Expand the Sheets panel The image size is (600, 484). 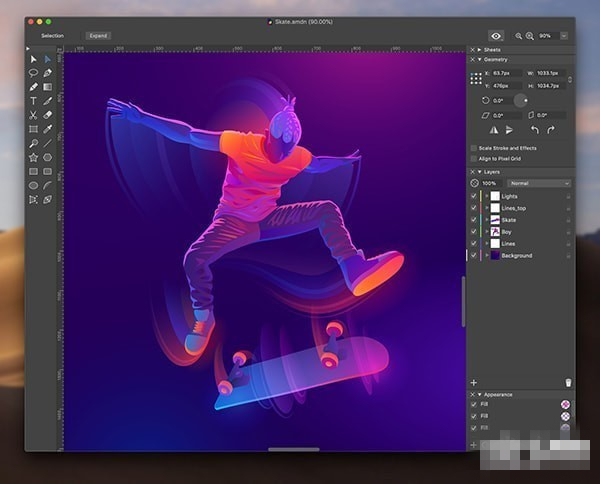tap(480, 49)
